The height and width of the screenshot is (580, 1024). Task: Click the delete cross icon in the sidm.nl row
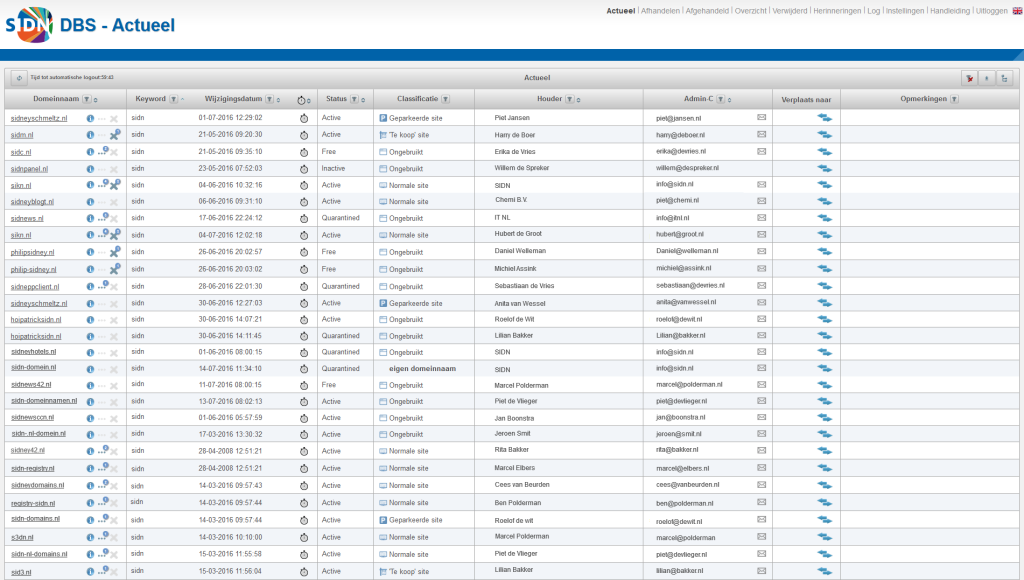(113, 135)
